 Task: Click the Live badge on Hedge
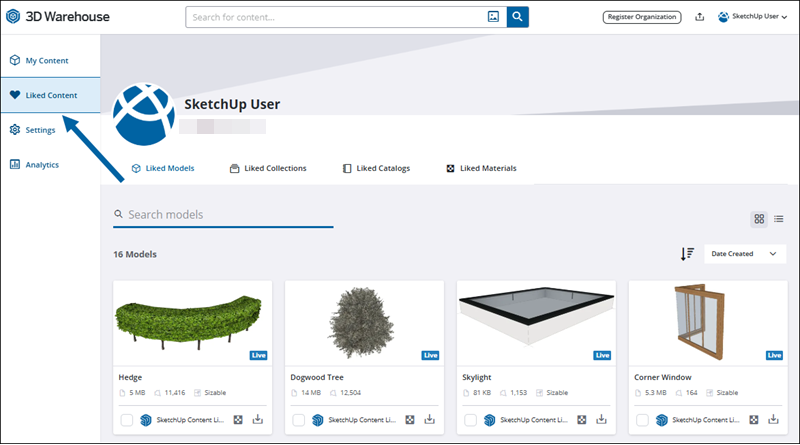click(258, 355)
